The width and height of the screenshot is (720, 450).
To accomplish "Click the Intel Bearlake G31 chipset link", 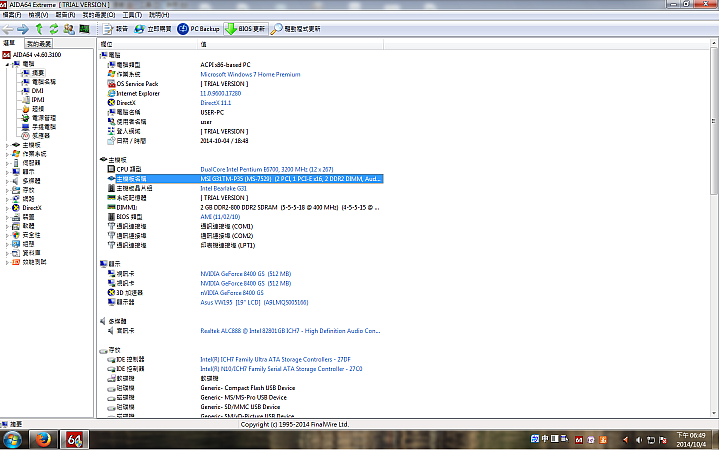I will [x=224, y=188].
